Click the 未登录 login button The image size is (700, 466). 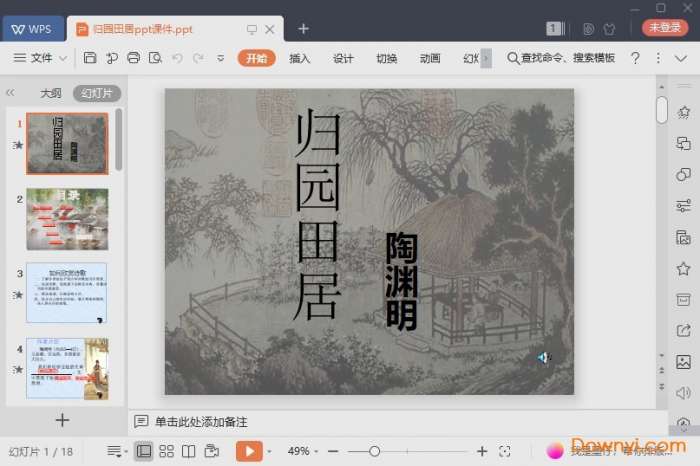(665, 28)
